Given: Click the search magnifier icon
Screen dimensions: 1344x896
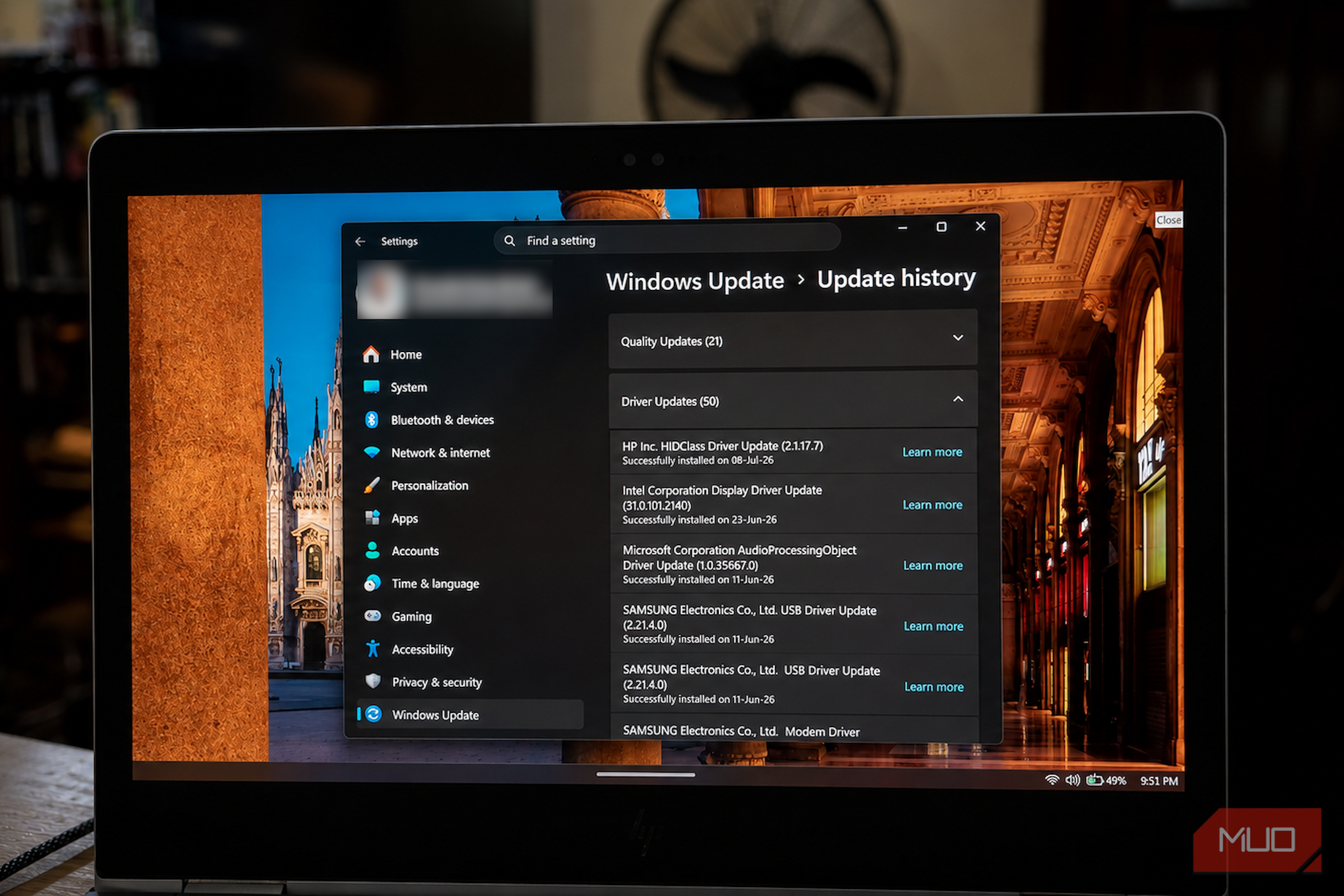Looking at the screenshot, I should (509, 241).
